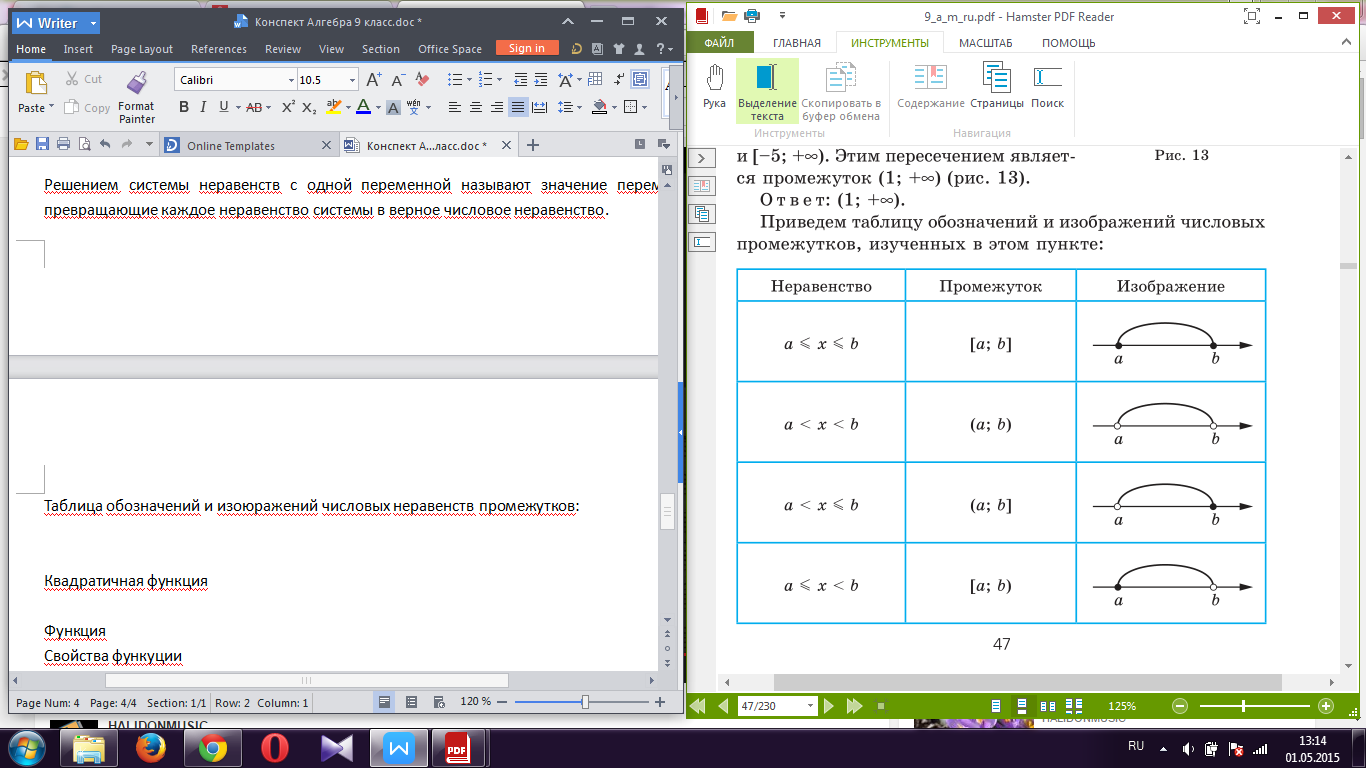Apply superscript formatting in Writer
The image size is (1366, 768).
(288, 107)
